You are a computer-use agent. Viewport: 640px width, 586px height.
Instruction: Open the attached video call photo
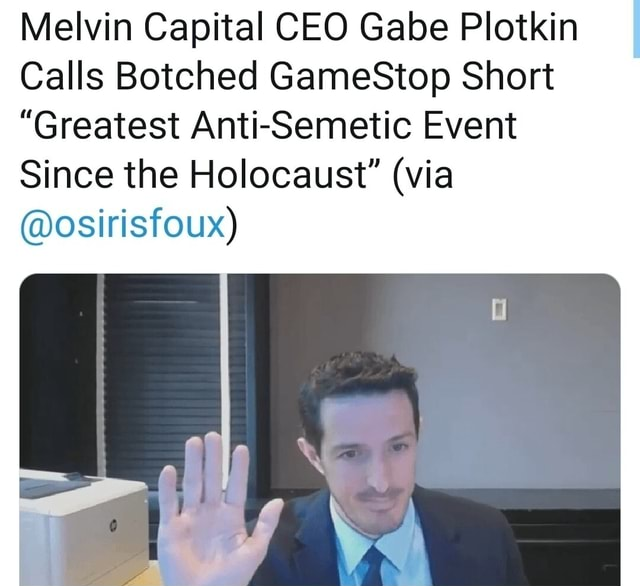[320, 430]
